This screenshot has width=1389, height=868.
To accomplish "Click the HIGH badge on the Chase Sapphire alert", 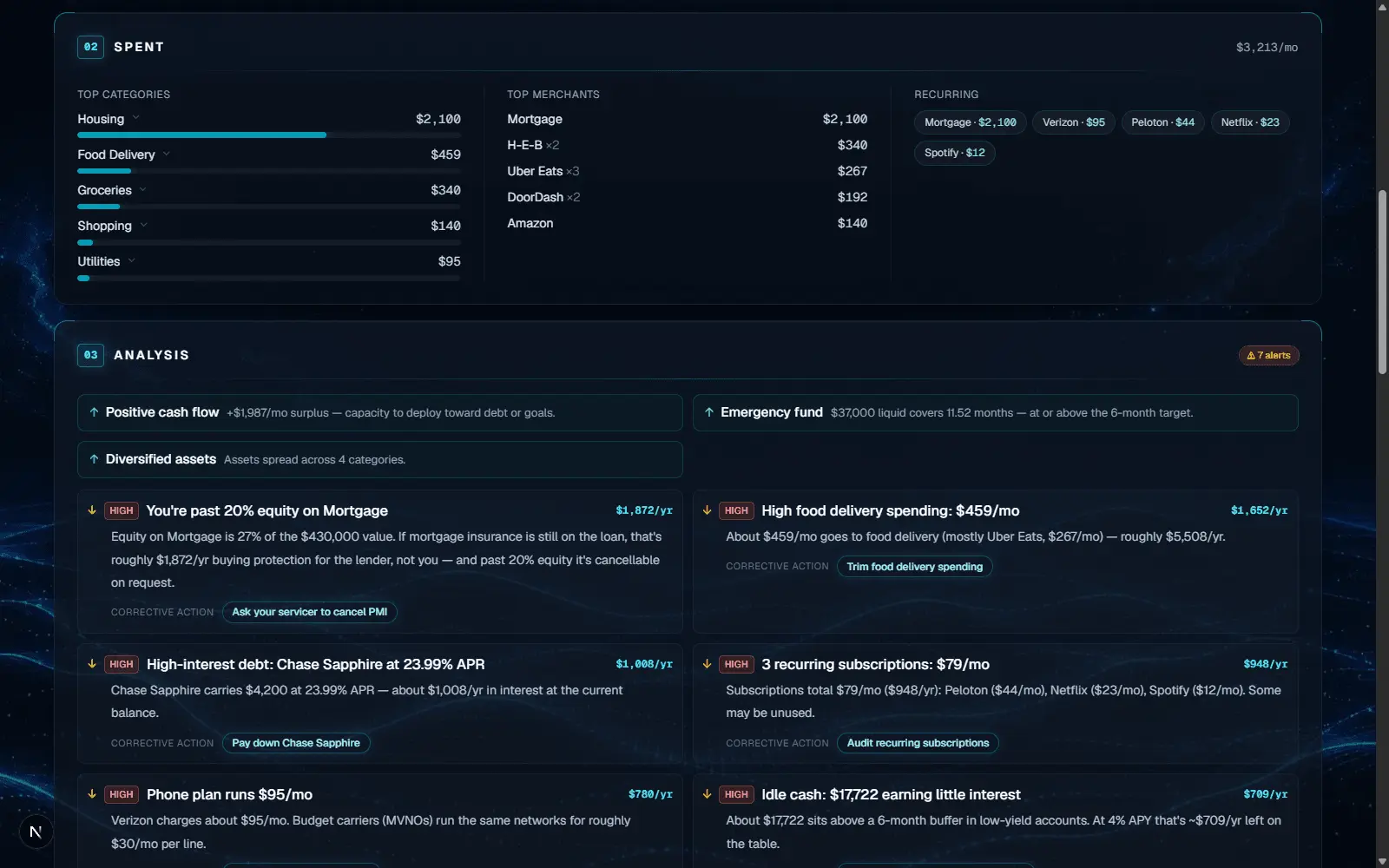I will click(122, 664).
